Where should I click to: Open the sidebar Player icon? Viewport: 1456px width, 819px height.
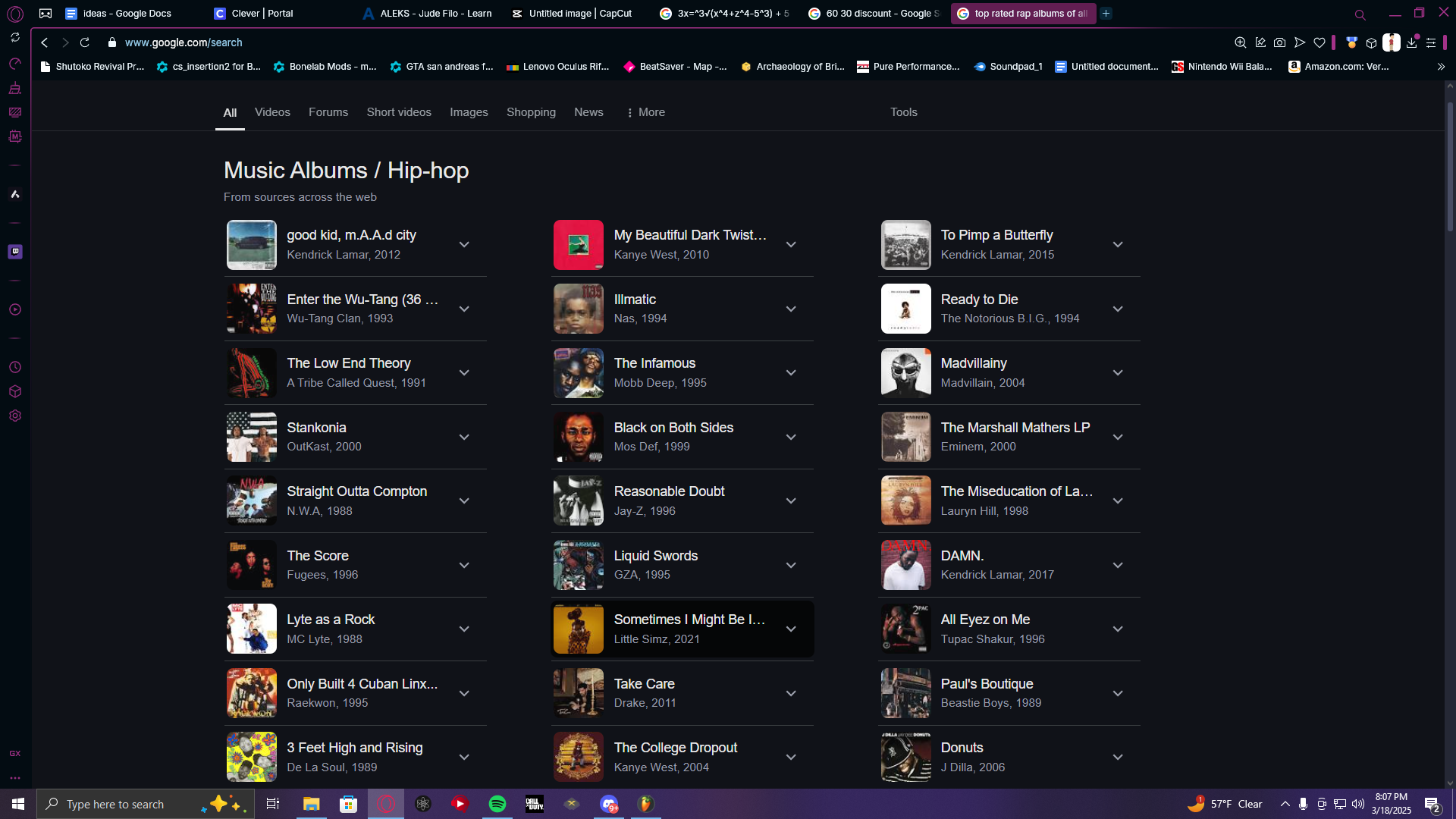click(x=15, y=309)
